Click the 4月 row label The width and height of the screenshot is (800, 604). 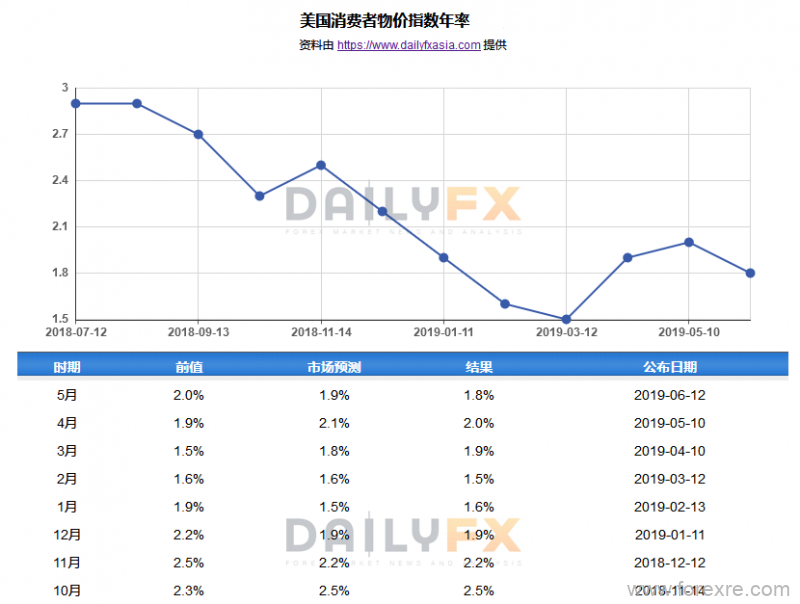67,423
